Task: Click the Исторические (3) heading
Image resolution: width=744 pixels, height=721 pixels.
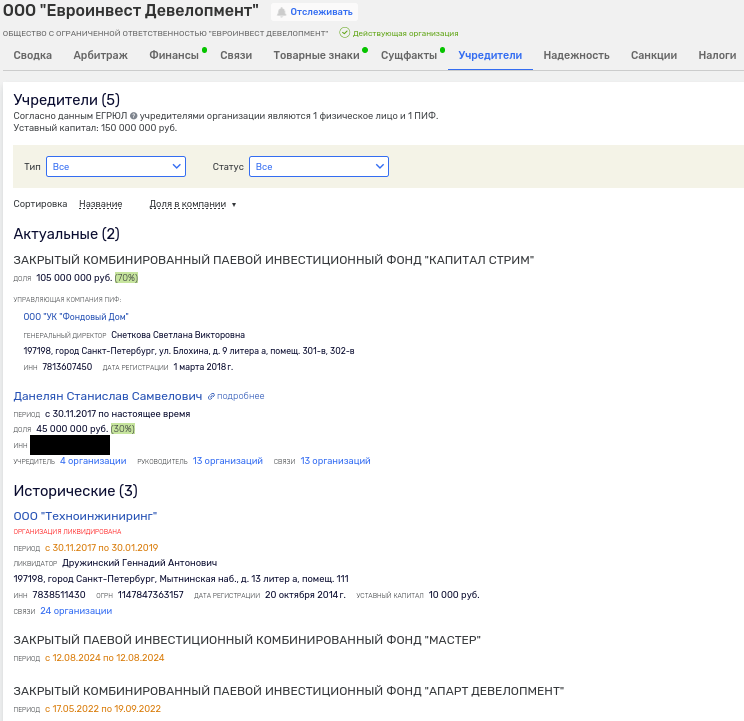Action: [75, 491]
